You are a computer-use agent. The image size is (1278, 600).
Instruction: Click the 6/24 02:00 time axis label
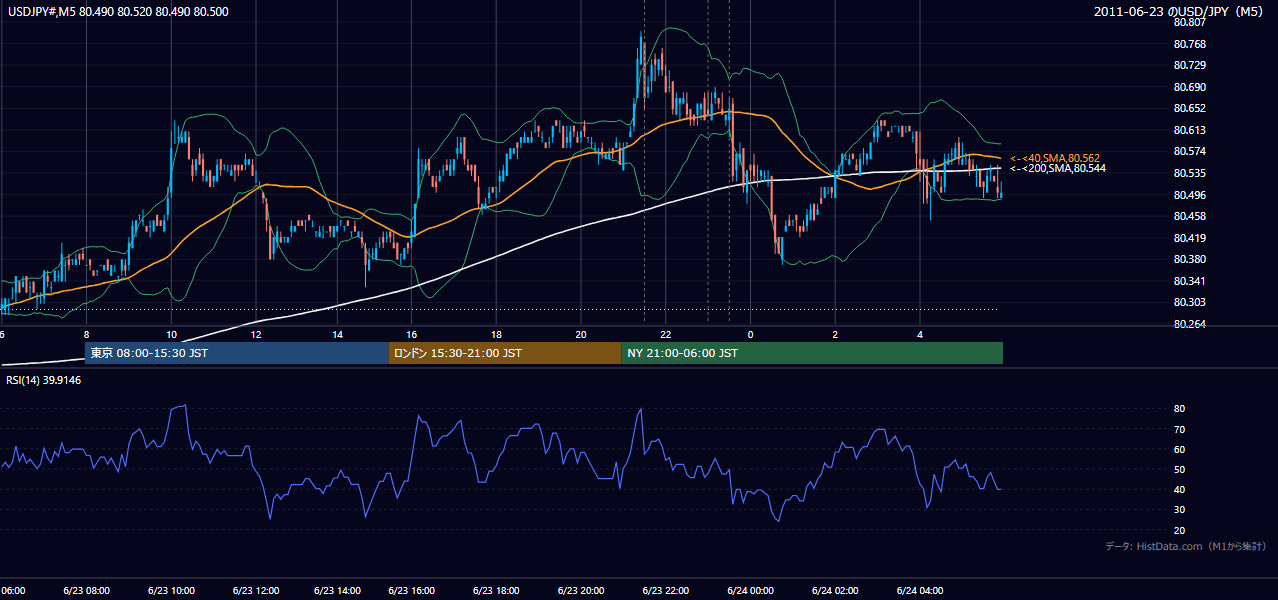[836, 591]
